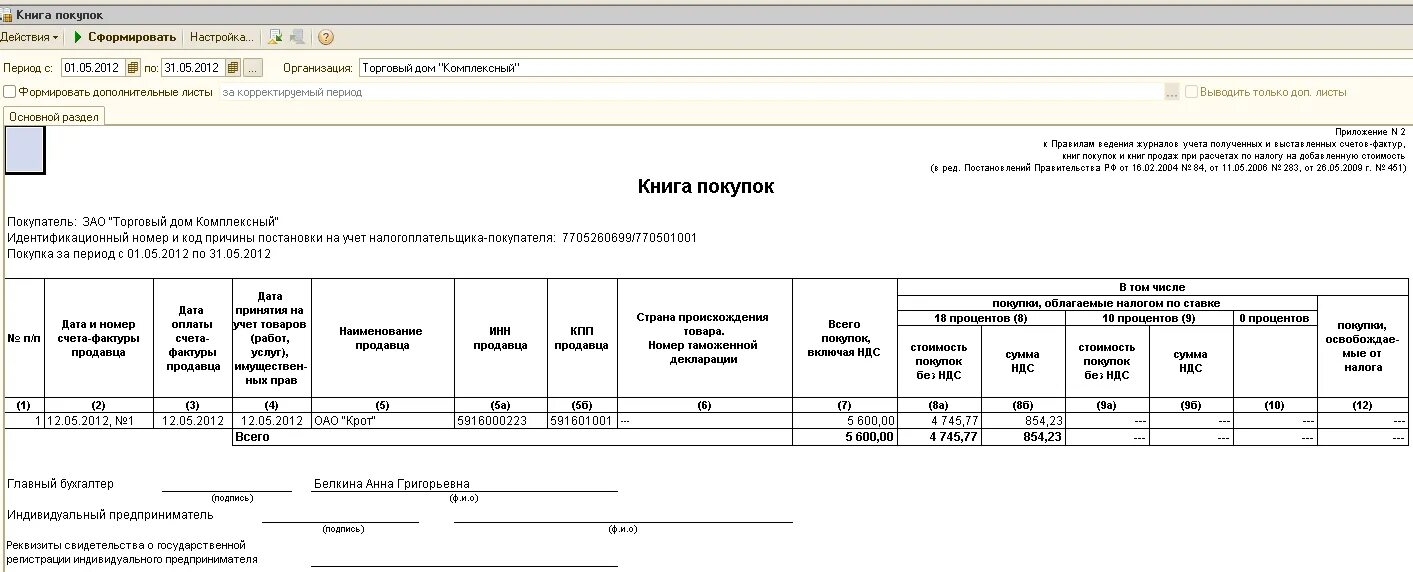Viewport: 1413px width, 572px height.
Task: Click the Сформировать button
Action: (125, 37)
